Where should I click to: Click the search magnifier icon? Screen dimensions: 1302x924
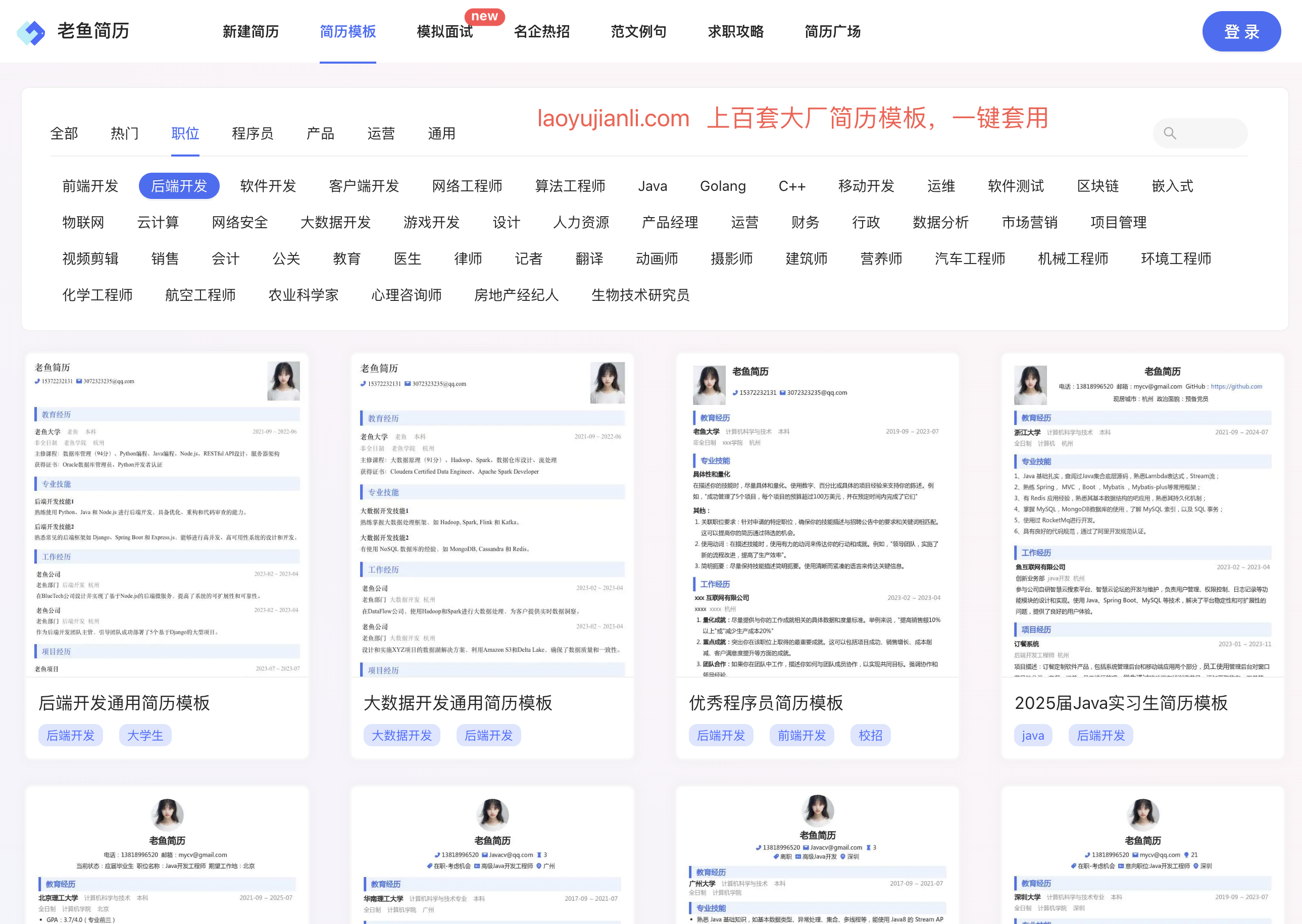pyautogui.click(x=1169, y=133)
